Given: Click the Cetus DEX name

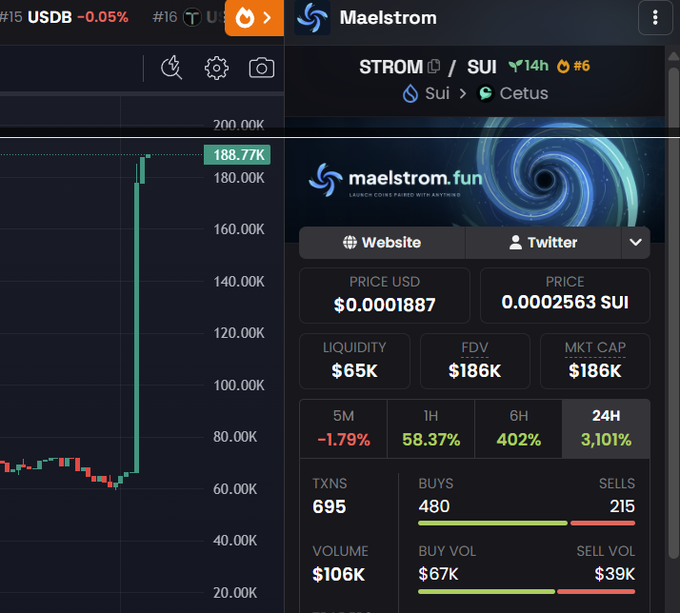Looking at the screenshot, I should pyautogui.click(x=523, y=93).
